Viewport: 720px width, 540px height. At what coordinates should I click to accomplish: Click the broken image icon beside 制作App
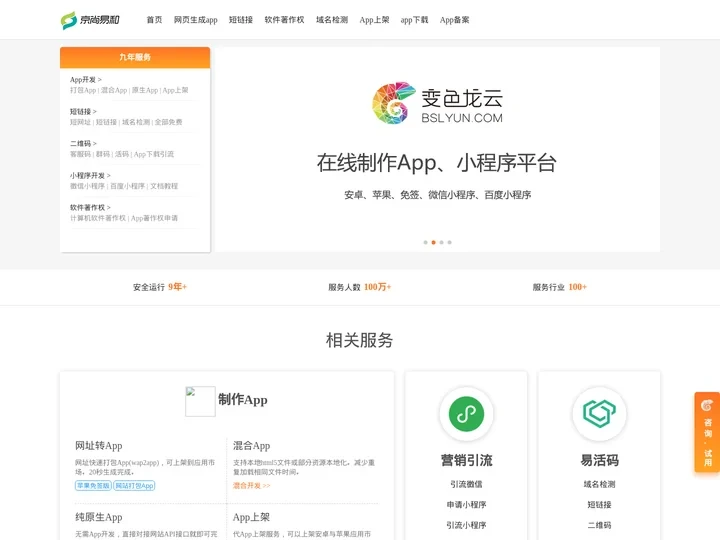point(200,401)
